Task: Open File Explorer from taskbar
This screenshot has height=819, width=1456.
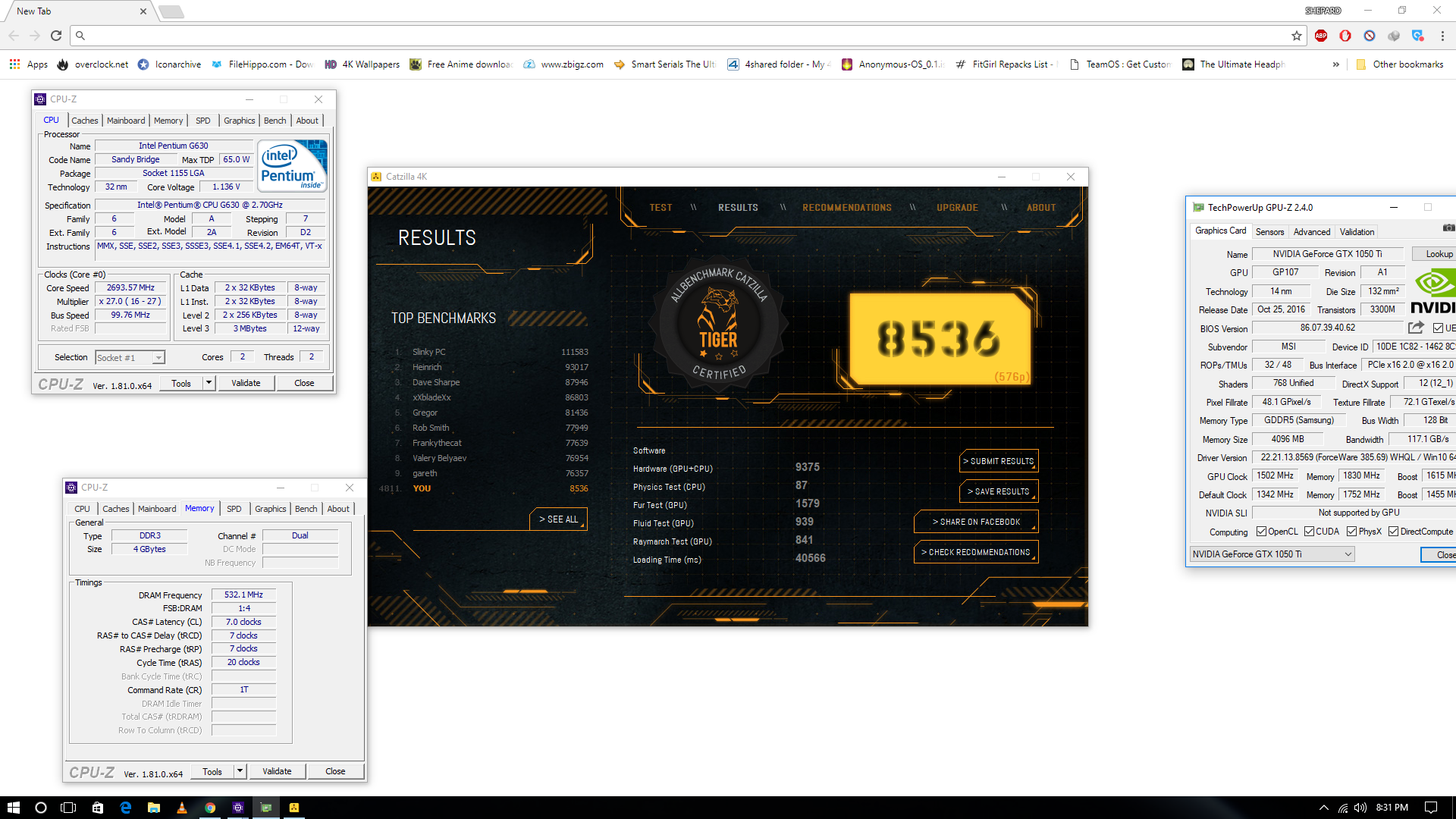Action: click(153, 808)
